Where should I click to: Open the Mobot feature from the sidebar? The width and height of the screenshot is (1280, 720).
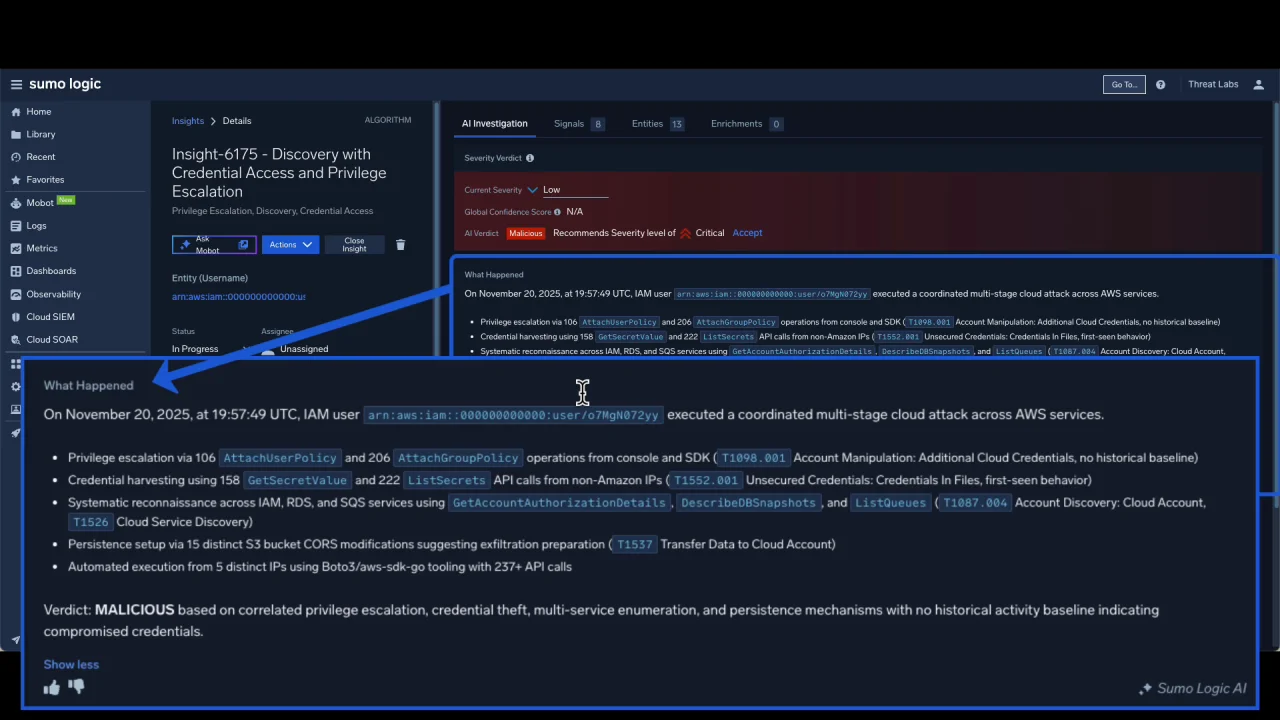pos(40,202)
